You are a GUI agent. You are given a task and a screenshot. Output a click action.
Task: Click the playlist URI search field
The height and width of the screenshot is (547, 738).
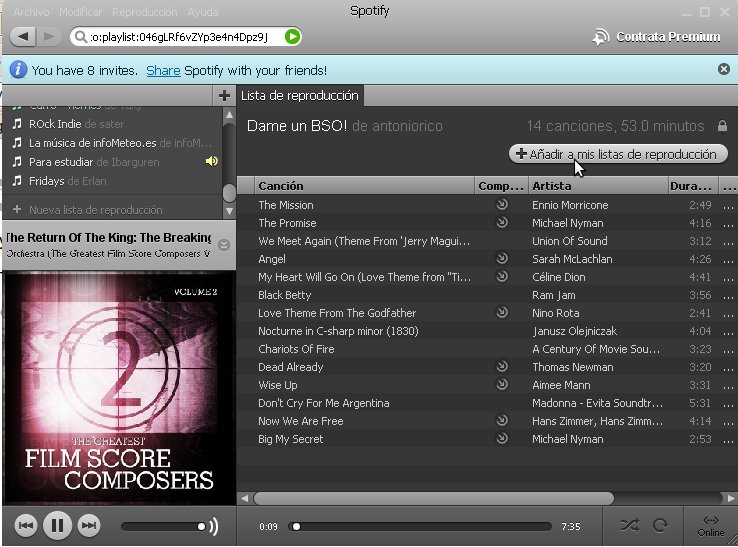(x=186, y=37)
